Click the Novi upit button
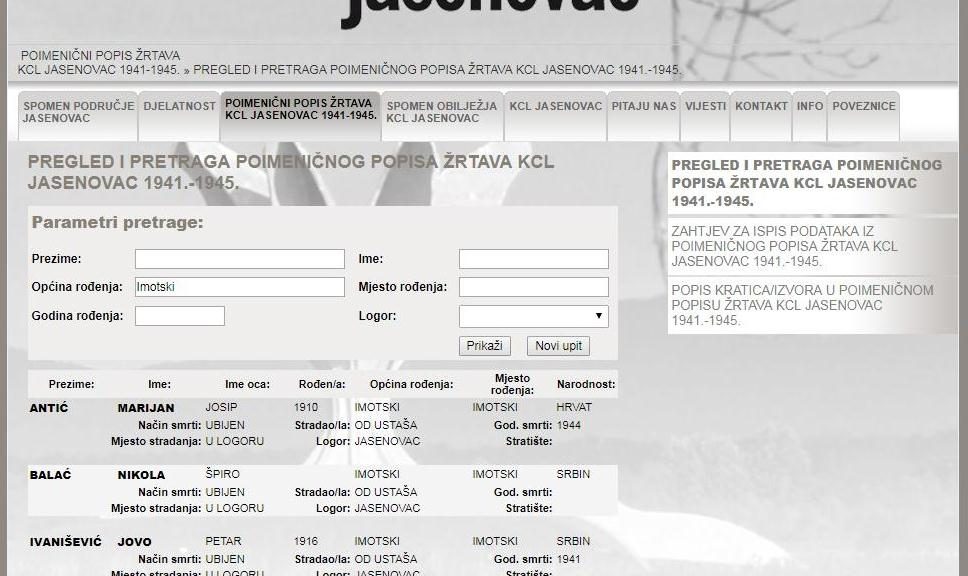Viewport: 968px width, 576px height. click(558, 346)
